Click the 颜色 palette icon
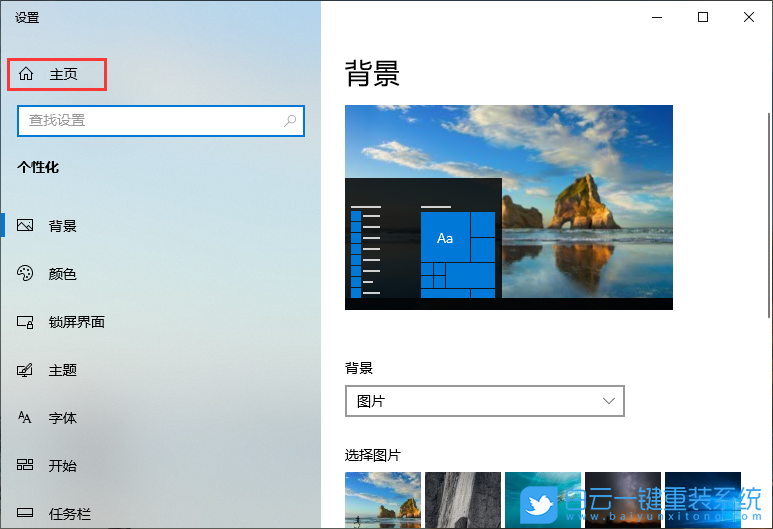 [x=25, y=273]
